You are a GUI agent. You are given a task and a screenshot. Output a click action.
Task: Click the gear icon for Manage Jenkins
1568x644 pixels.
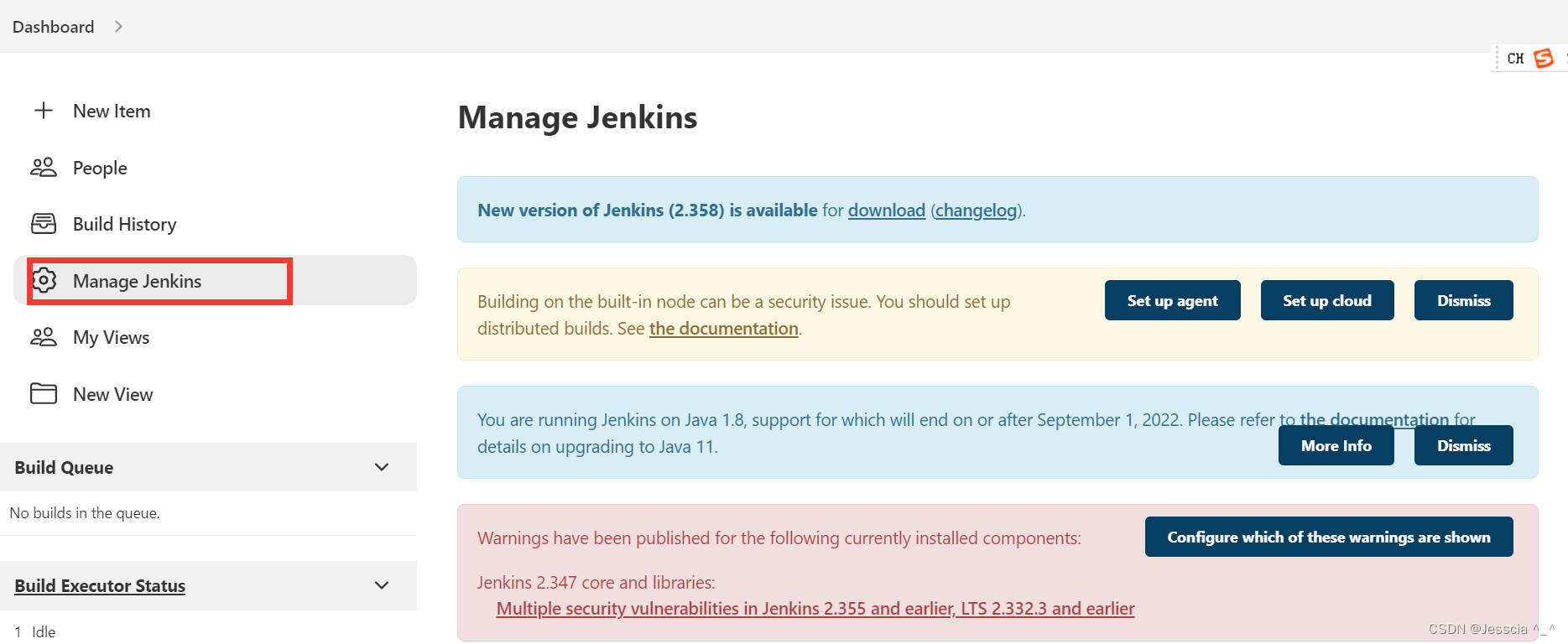[44, 280]
